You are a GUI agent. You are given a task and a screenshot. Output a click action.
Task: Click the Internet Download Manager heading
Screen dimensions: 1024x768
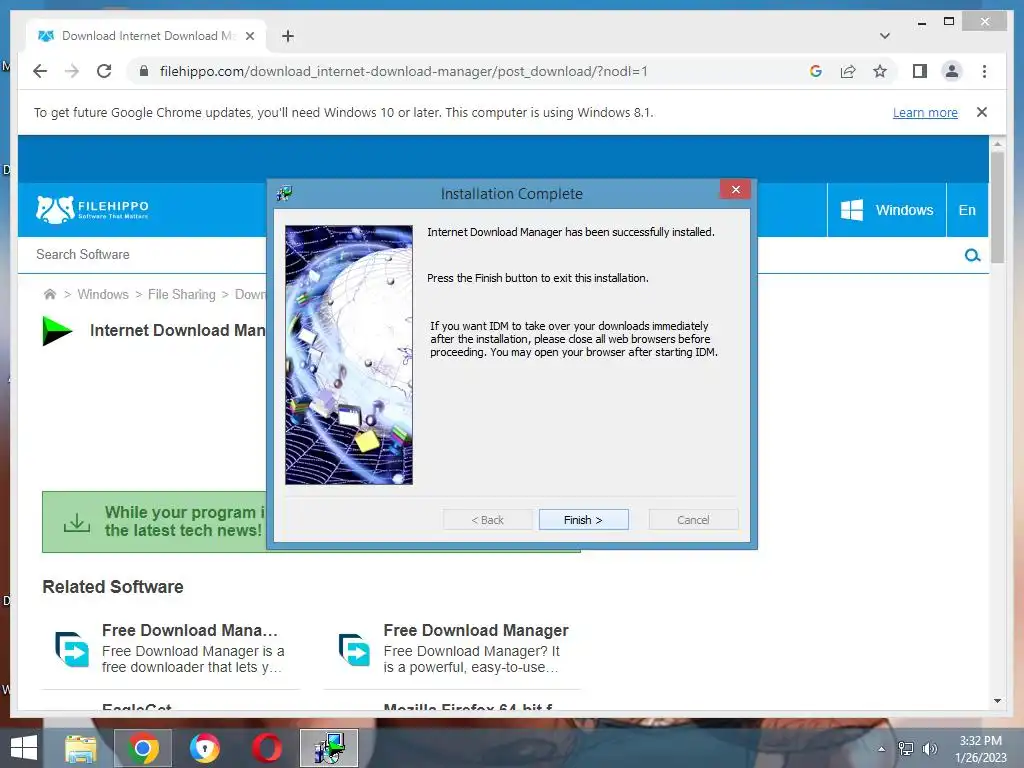pos(178,330)
